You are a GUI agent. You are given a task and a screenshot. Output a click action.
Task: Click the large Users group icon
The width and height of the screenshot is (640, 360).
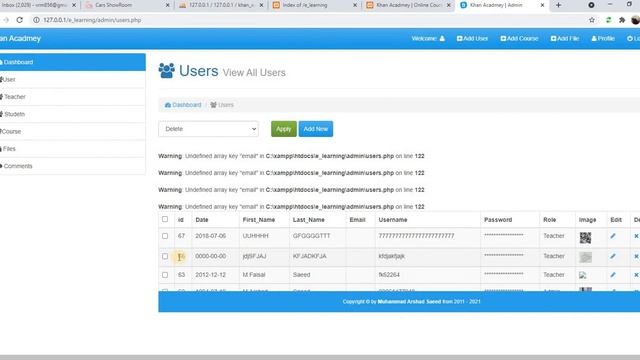coord(167,71)
